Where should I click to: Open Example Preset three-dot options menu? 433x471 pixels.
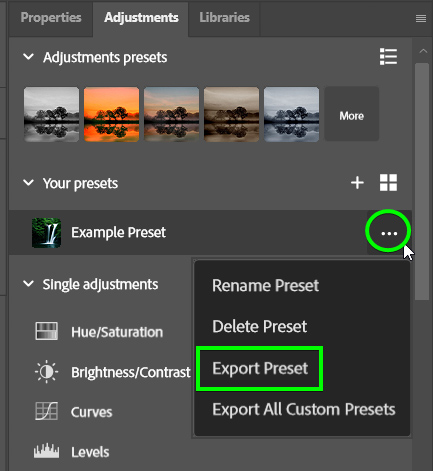point(389,233)
